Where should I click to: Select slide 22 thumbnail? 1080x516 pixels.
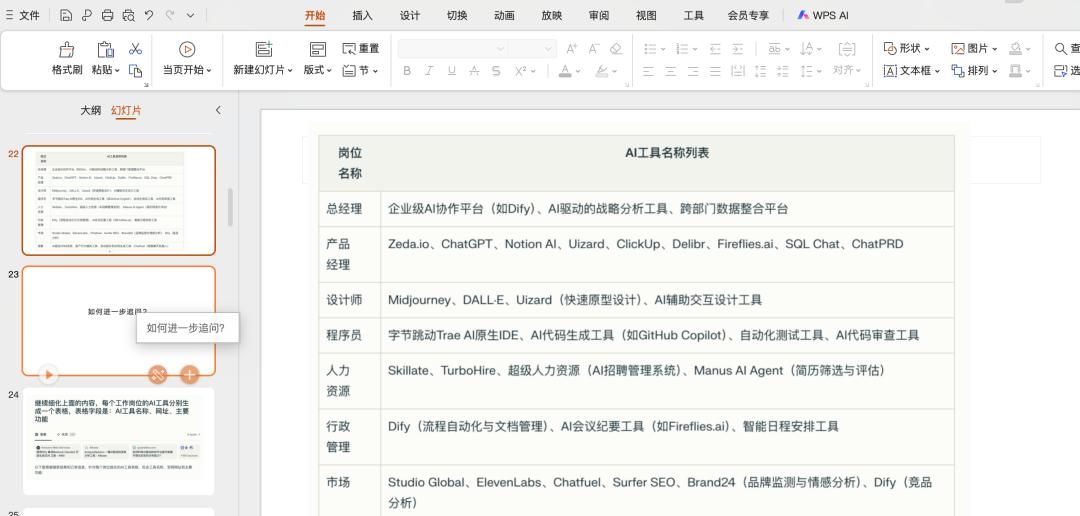coord(118,200)
